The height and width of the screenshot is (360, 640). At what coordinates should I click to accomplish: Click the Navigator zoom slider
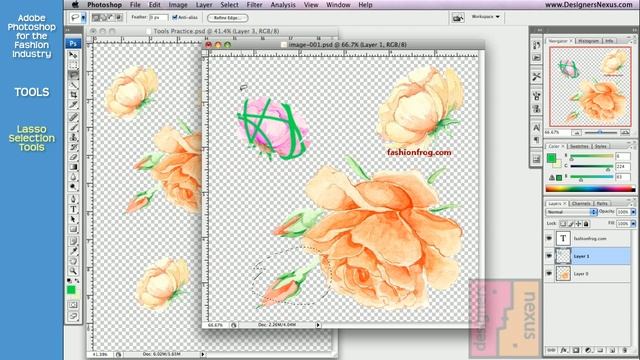tap(600, 133)
